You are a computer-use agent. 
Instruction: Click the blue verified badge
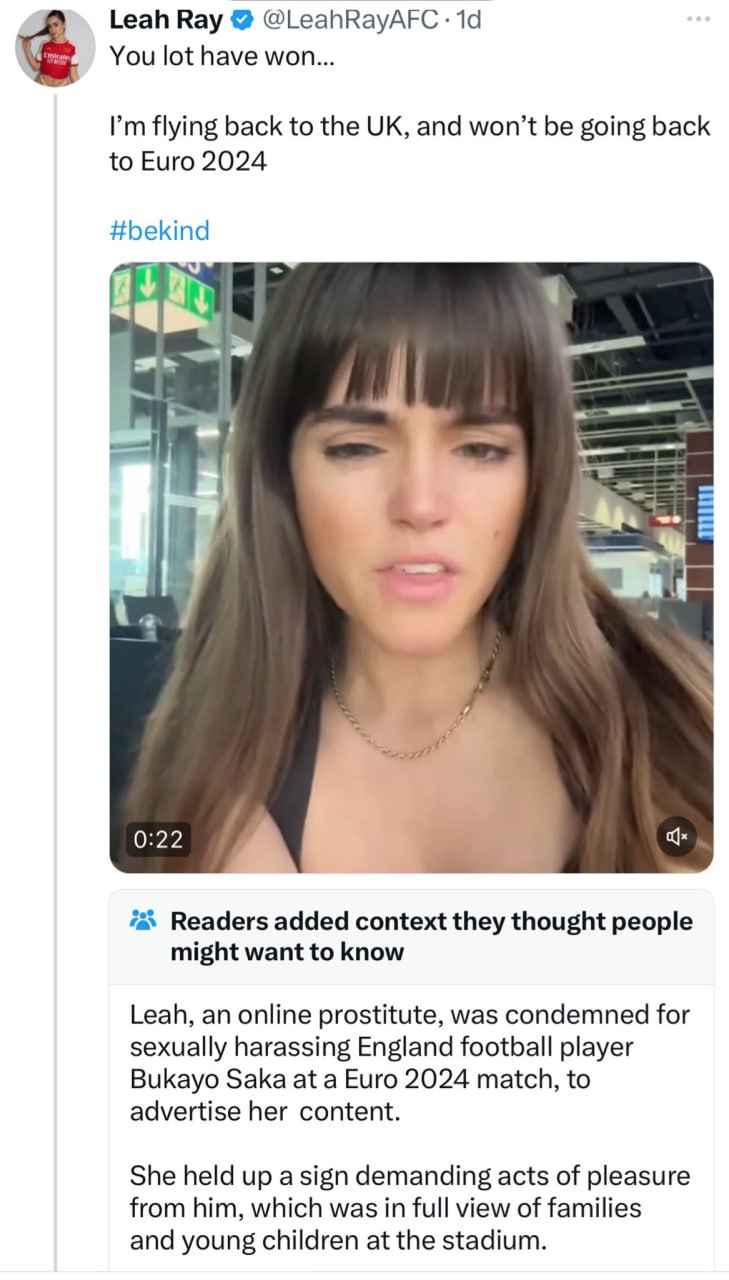pos(241,20)
